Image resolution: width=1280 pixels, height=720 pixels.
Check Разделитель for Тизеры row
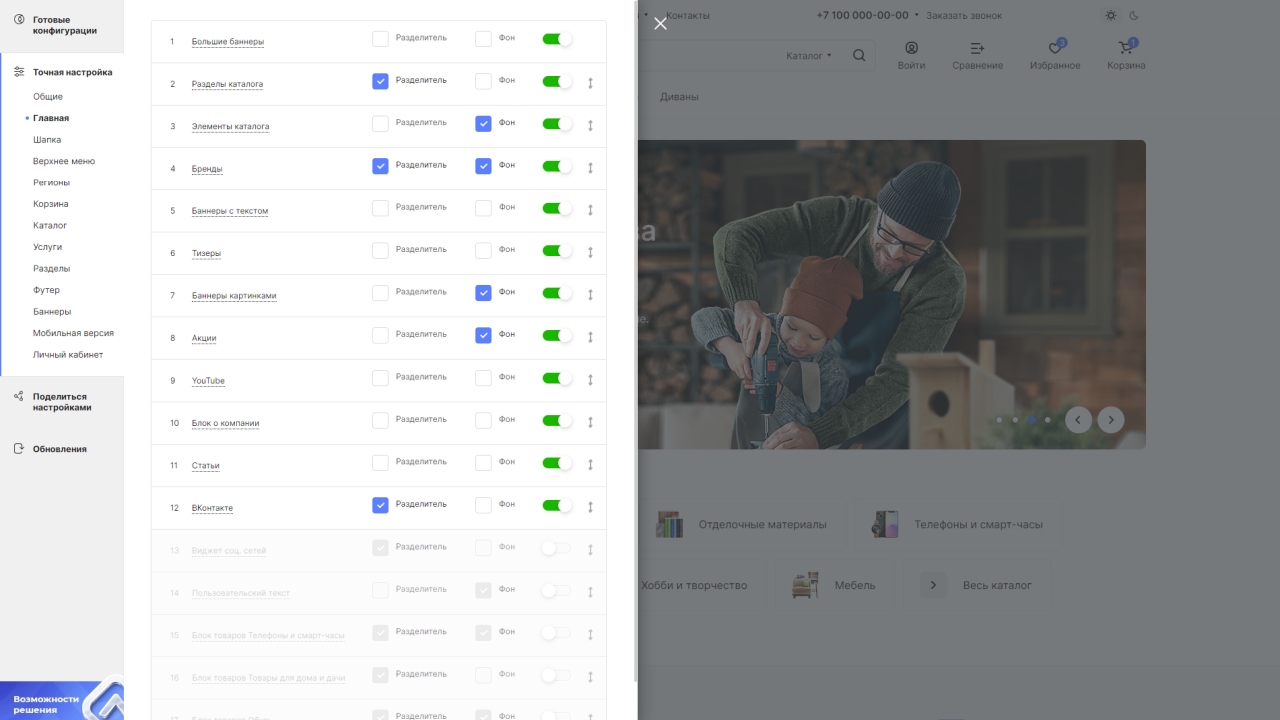pos(380,251)
